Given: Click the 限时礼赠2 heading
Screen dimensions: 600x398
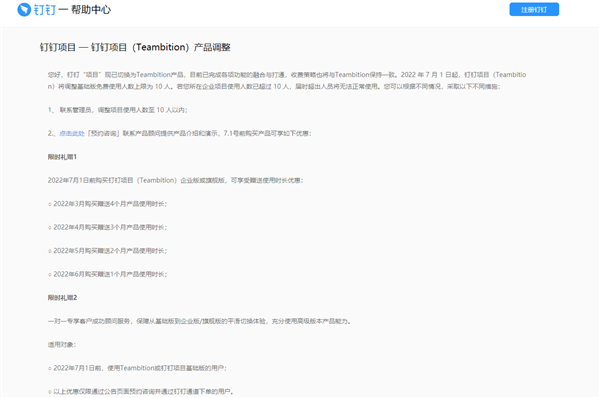Looking at the screenshot, I should [x=62, y=298].
